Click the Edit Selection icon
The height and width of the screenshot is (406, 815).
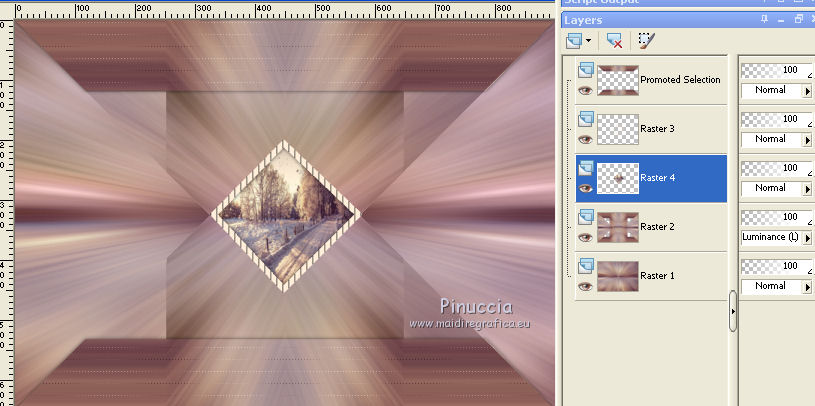click(646, 41)
